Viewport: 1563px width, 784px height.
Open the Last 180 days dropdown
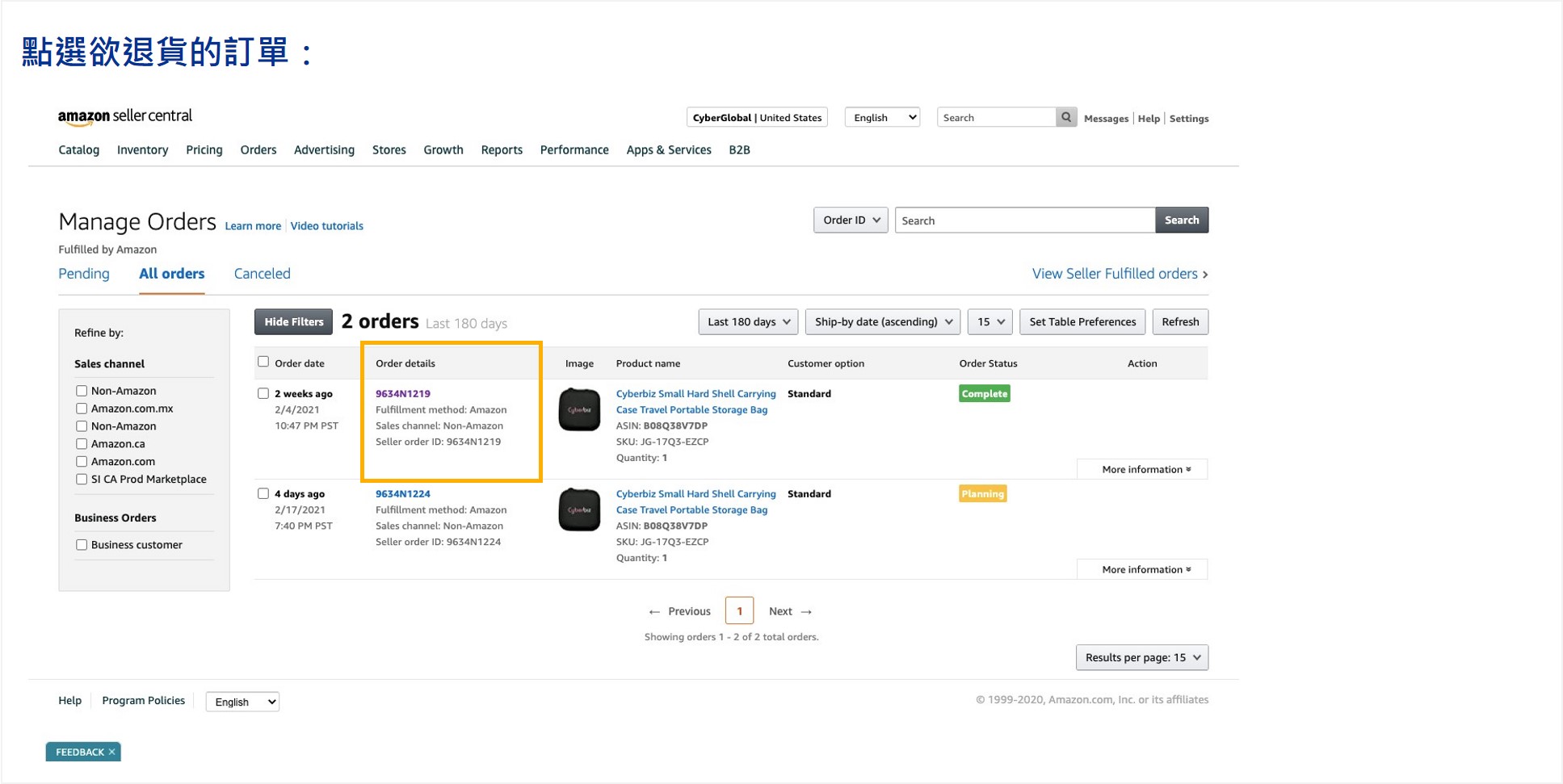click(748, 321)
